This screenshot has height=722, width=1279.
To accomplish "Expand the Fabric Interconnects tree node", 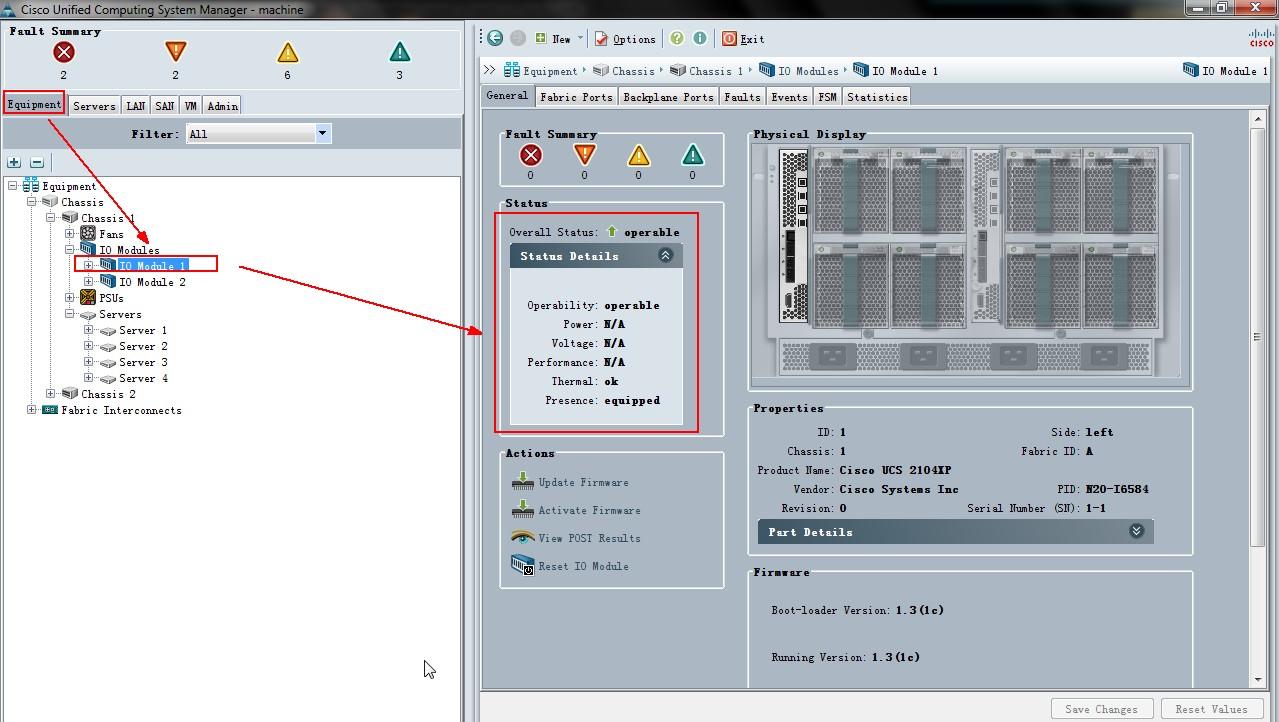I will coord(32,410).
